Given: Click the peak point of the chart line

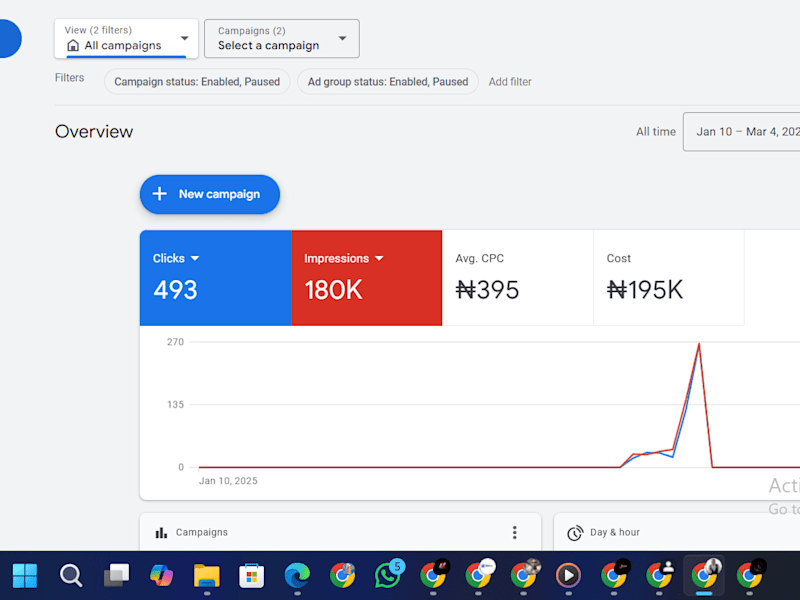Looking at the screenshot, I should (699, 344).
